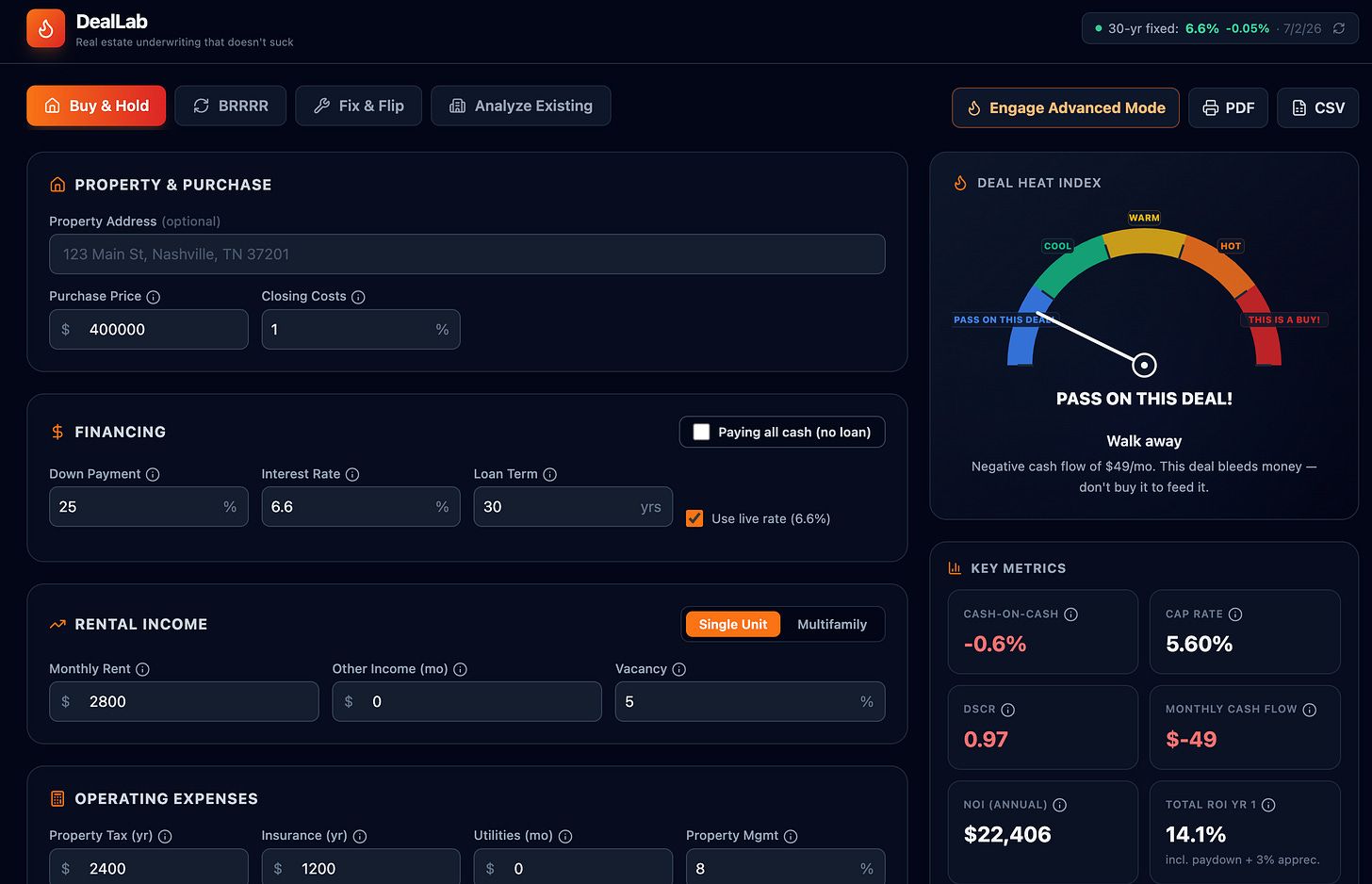Show Monthly Cash Flow info icon
This screenshot has height=884, width=1372.
tap(1309, 710)
